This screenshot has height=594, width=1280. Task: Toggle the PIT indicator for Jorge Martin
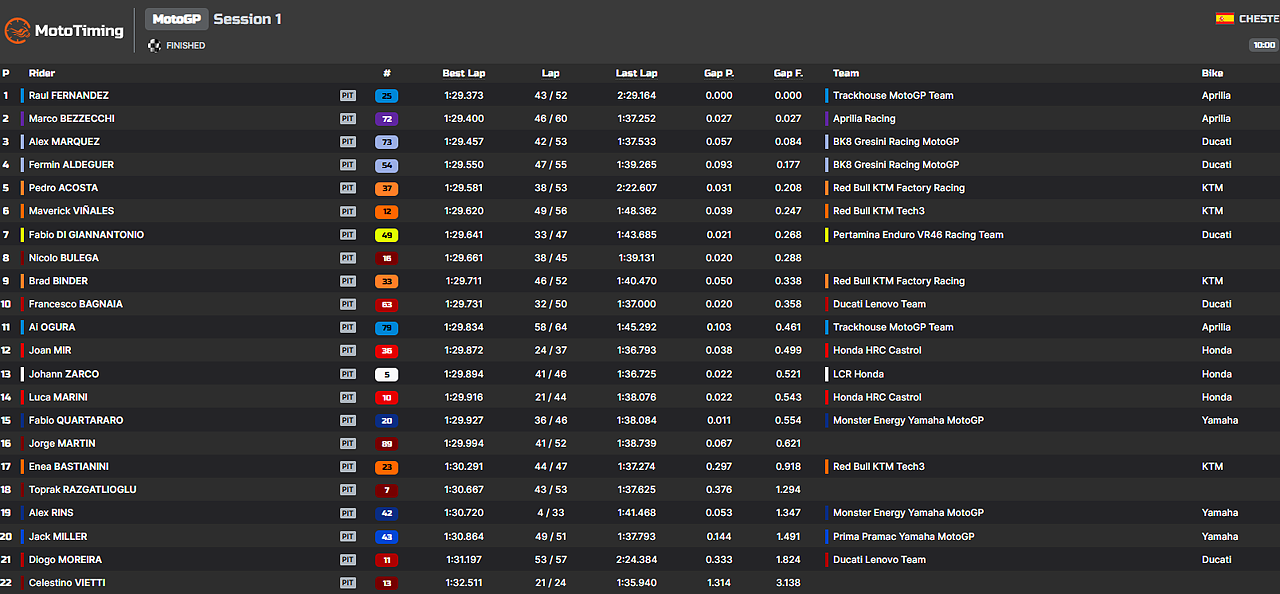click(347, 443)
